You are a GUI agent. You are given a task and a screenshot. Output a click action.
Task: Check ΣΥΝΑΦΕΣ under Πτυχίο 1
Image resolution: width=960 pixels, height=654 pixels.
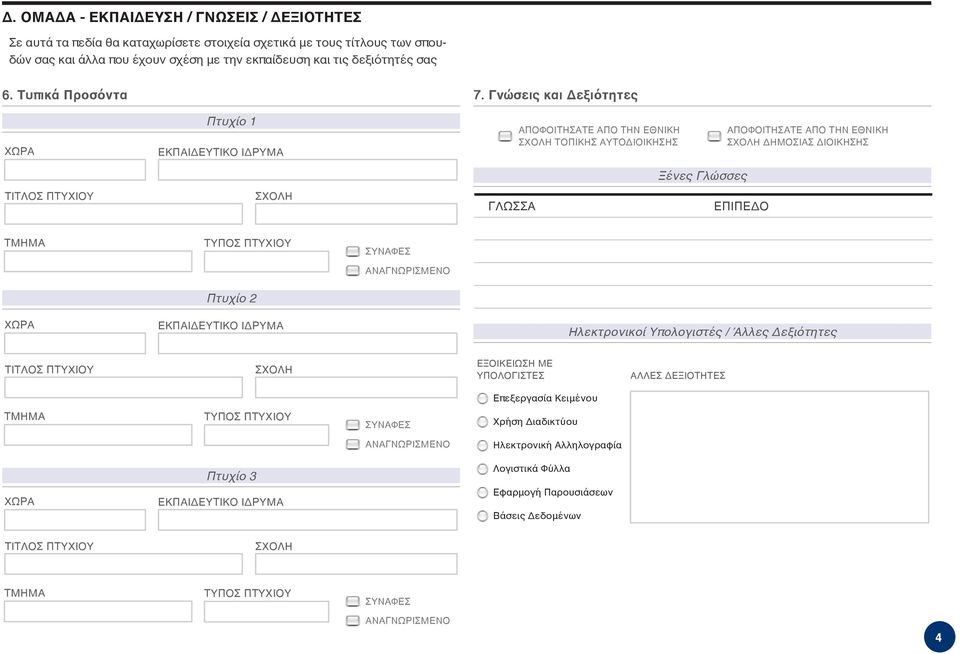[353, 252]
